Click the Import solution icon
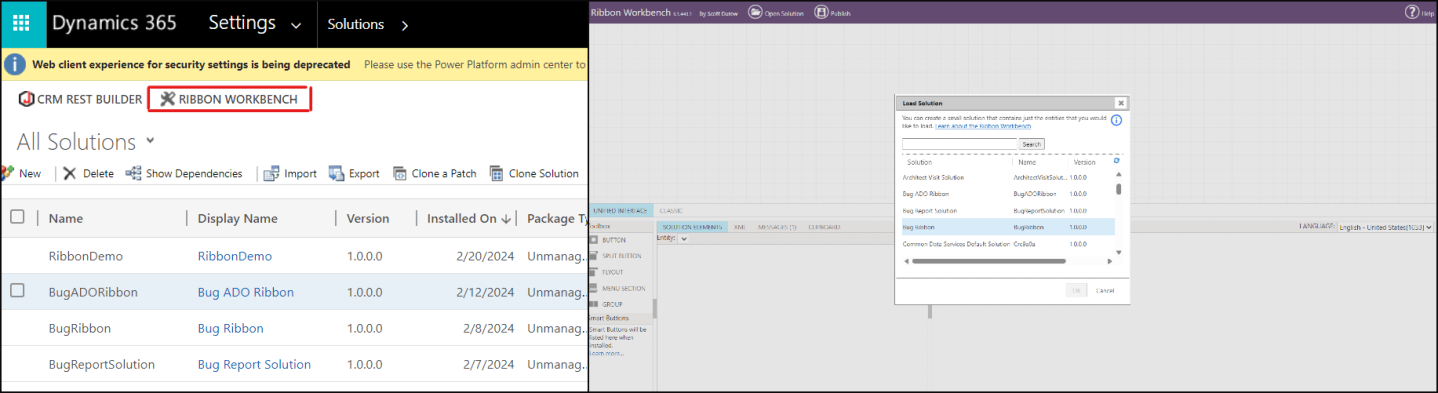This screenshot has height=393, width=1438. click(x=271, y=173)
